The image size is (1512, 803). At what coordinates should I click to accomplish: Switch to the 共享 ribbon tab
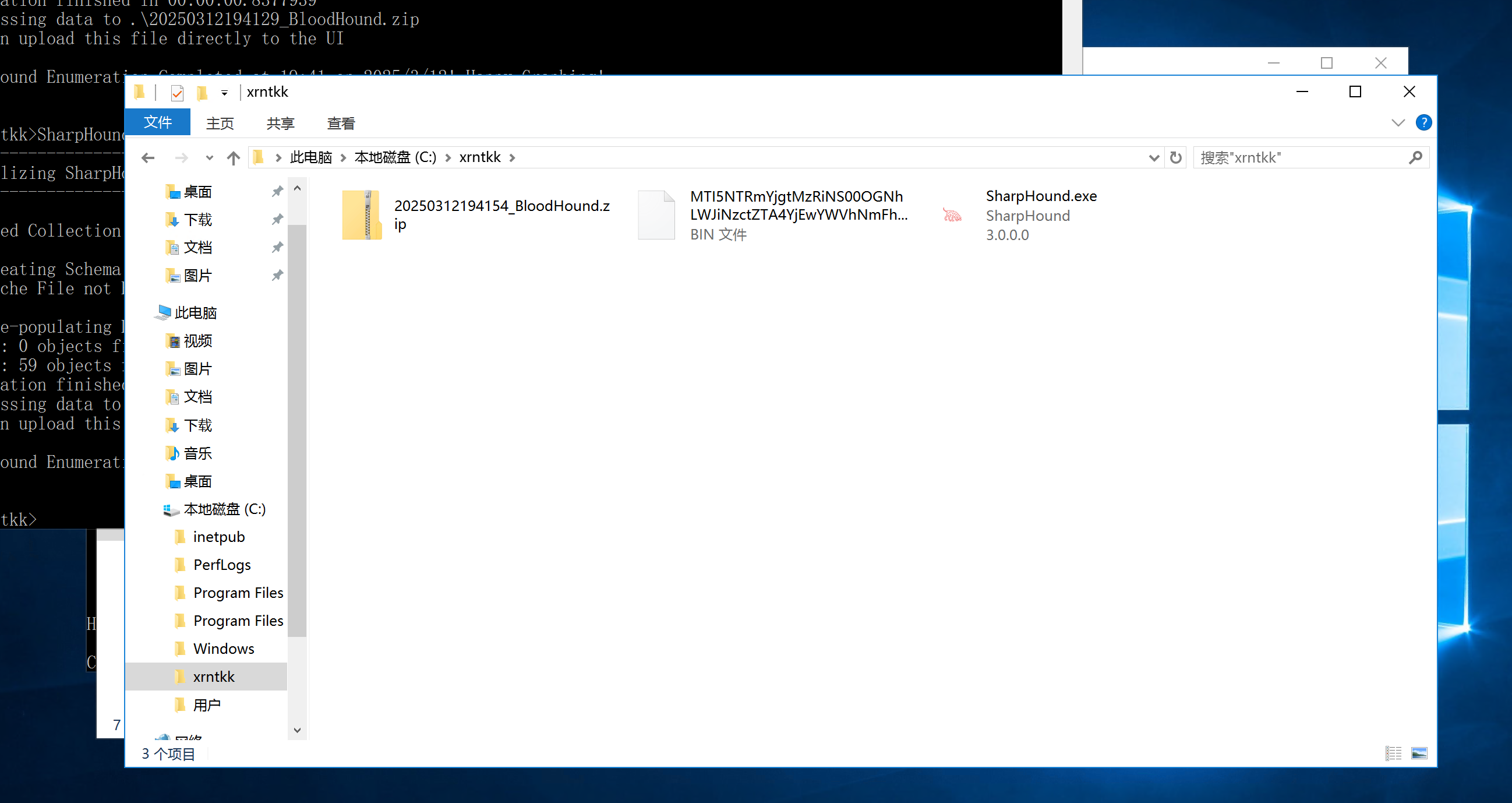tap(281, 123)
